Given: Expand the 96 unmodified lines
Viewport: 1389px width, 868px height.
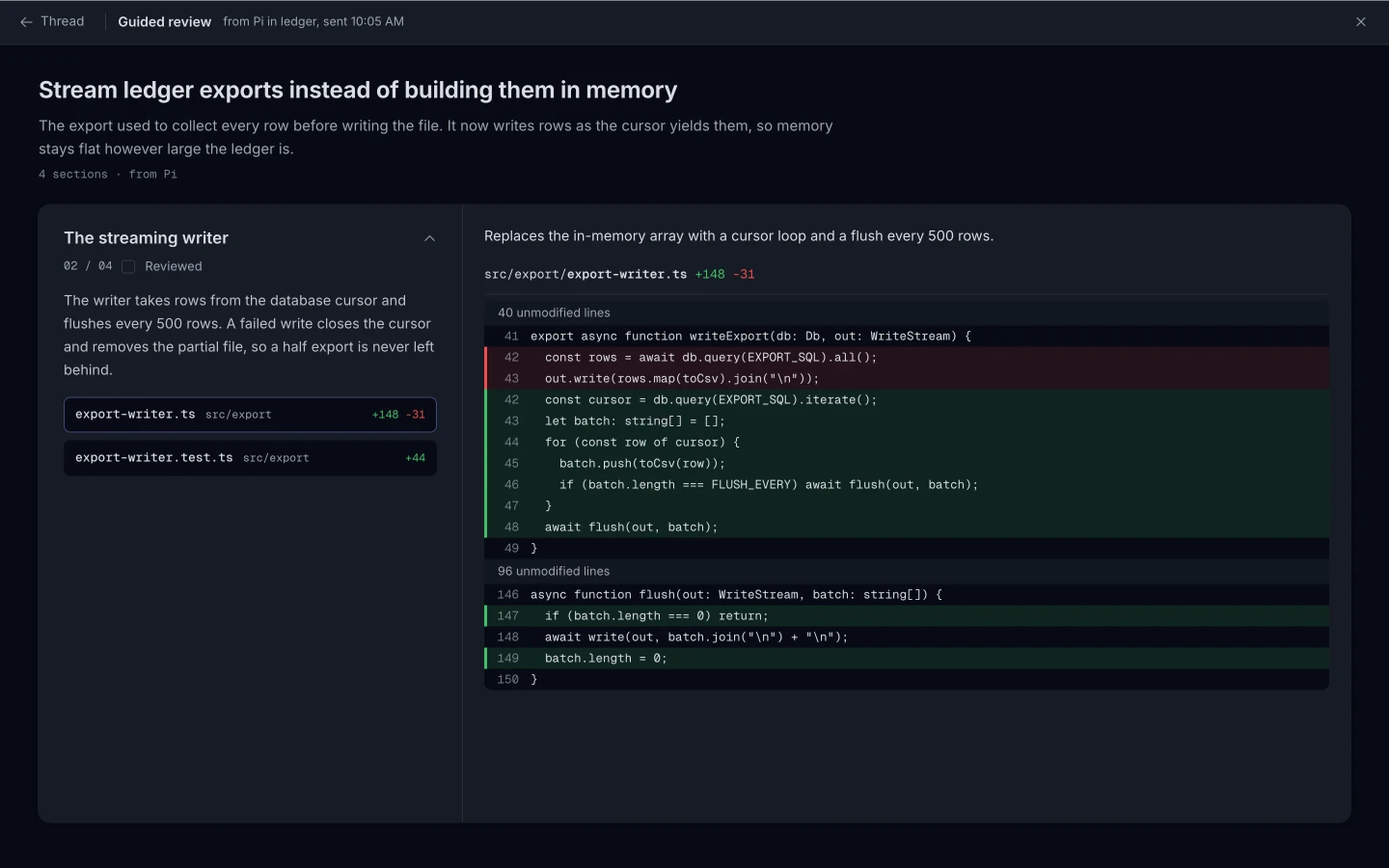Looking at the screenshot, I should [907, 571].
